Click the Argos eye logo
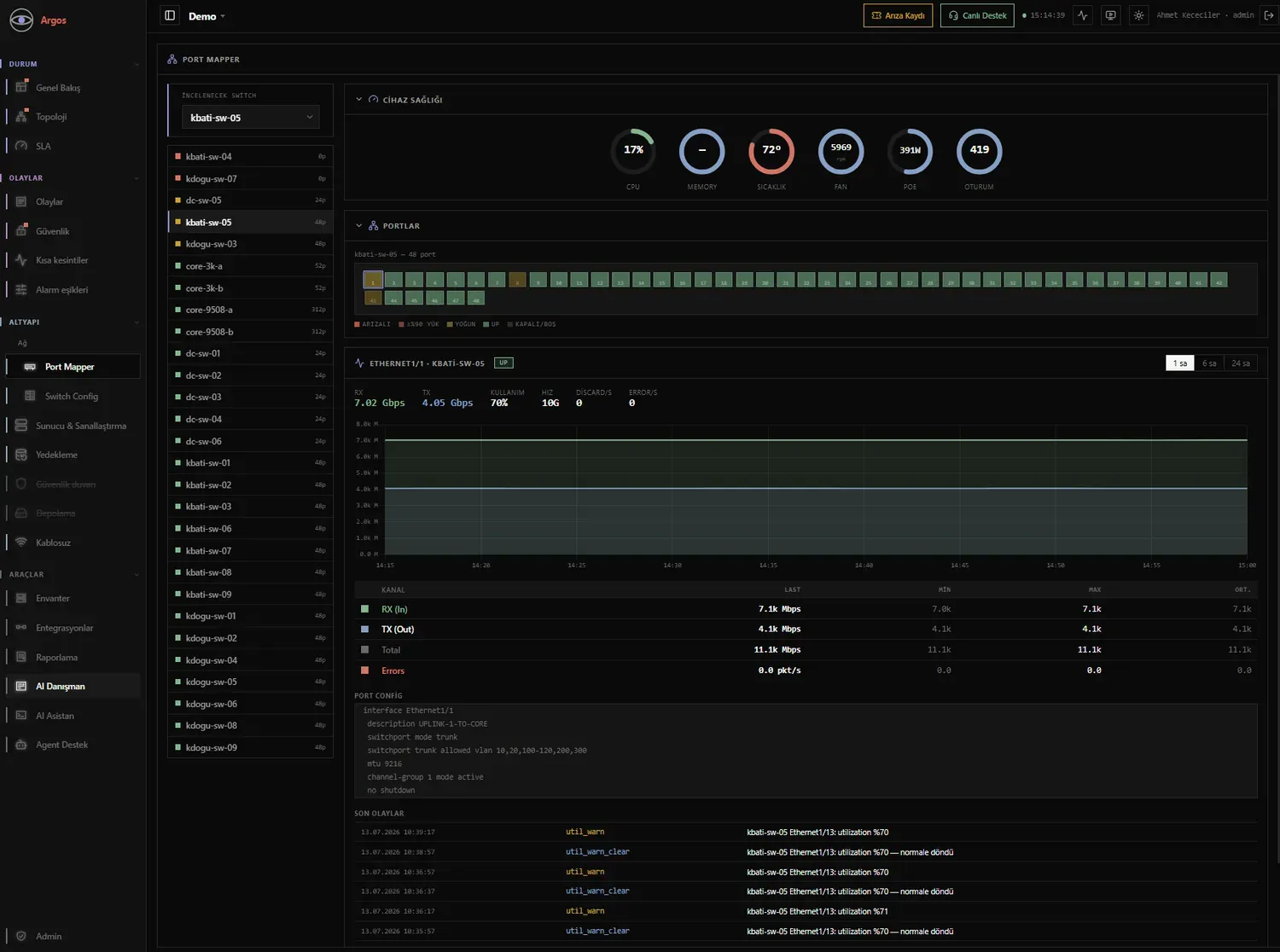 (21, 20)
